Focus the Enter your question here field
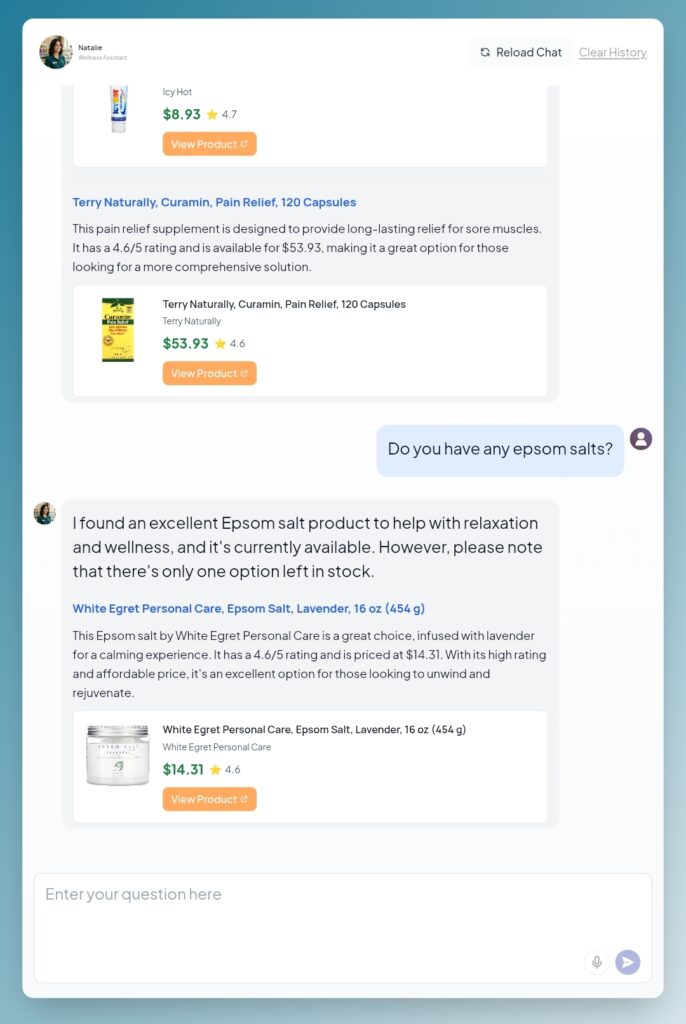 (343, 927)
